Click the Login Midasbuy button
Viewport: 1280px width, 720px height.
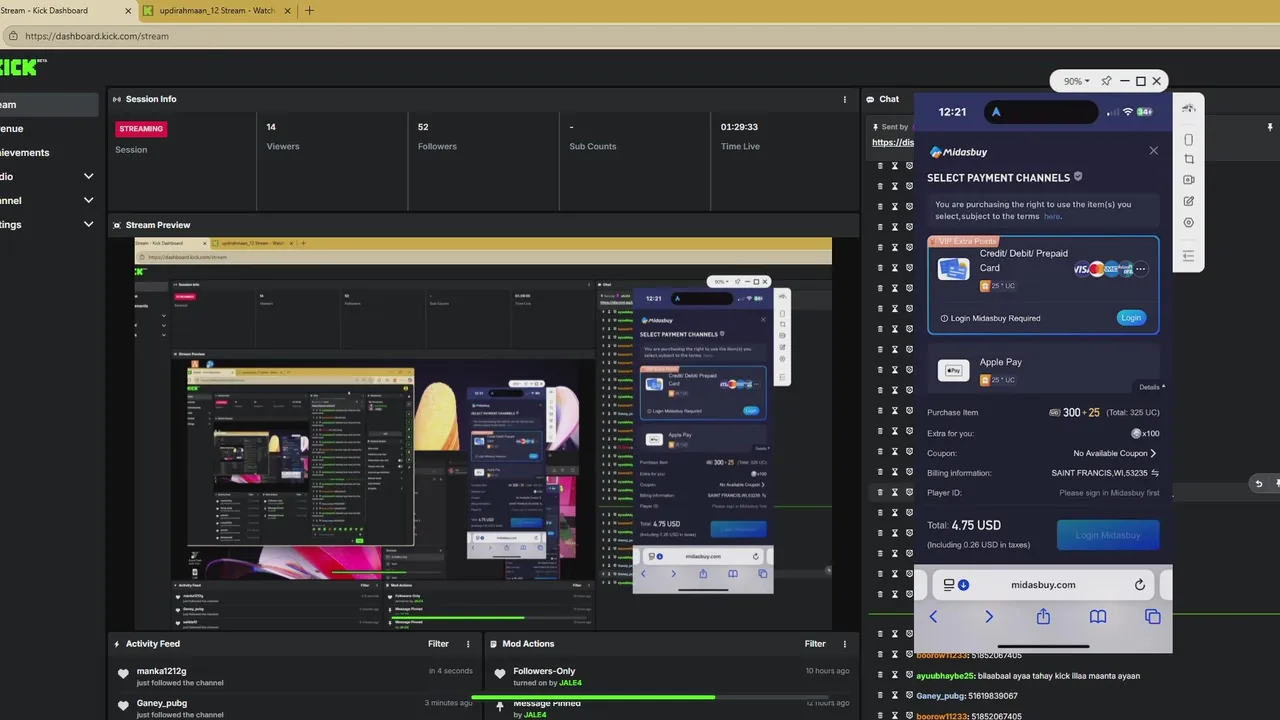(x=1108, y=535)
